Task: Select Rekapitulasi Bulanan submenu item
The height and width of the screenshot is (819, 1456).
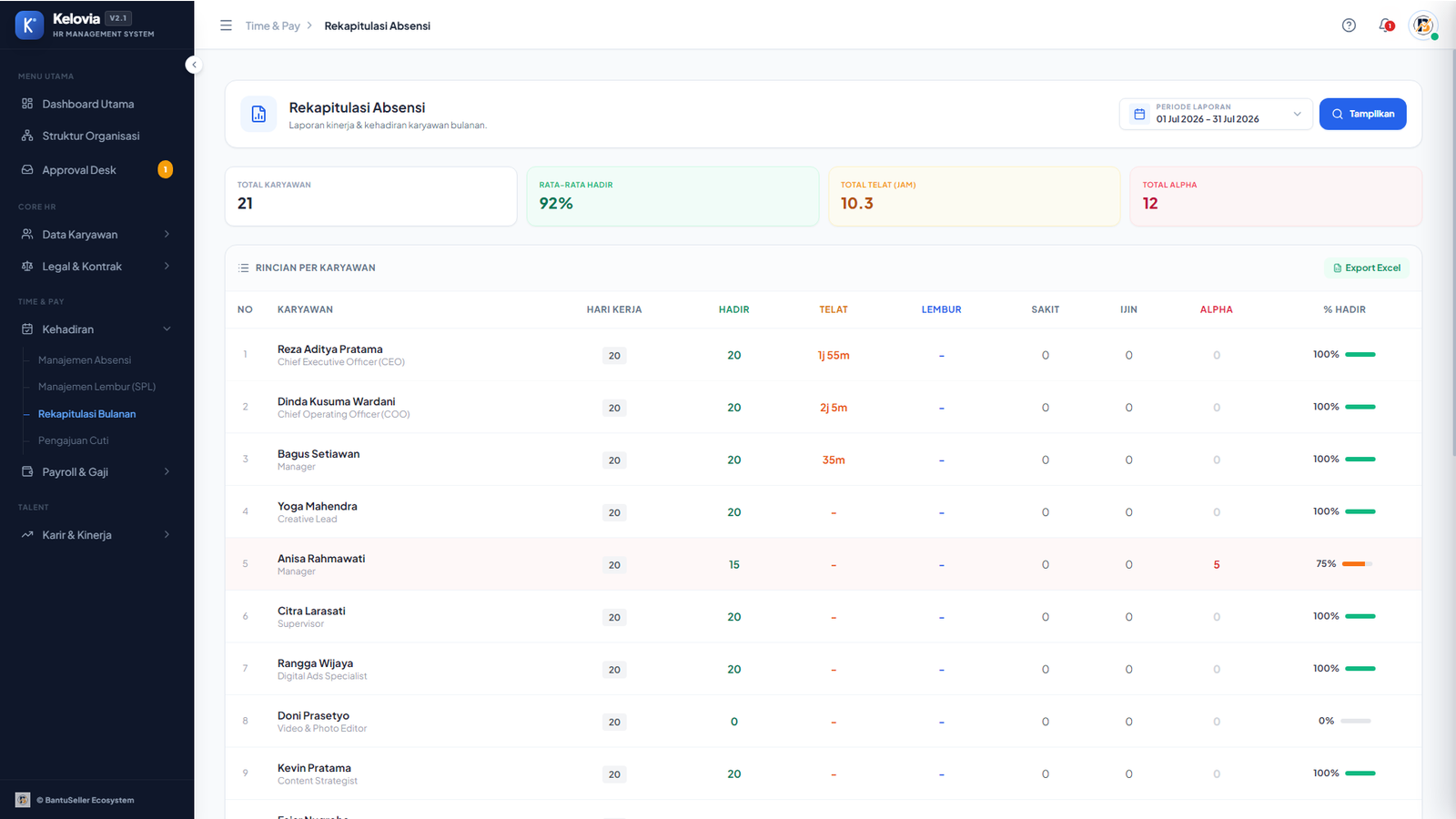Action: (x=86, y=414)
